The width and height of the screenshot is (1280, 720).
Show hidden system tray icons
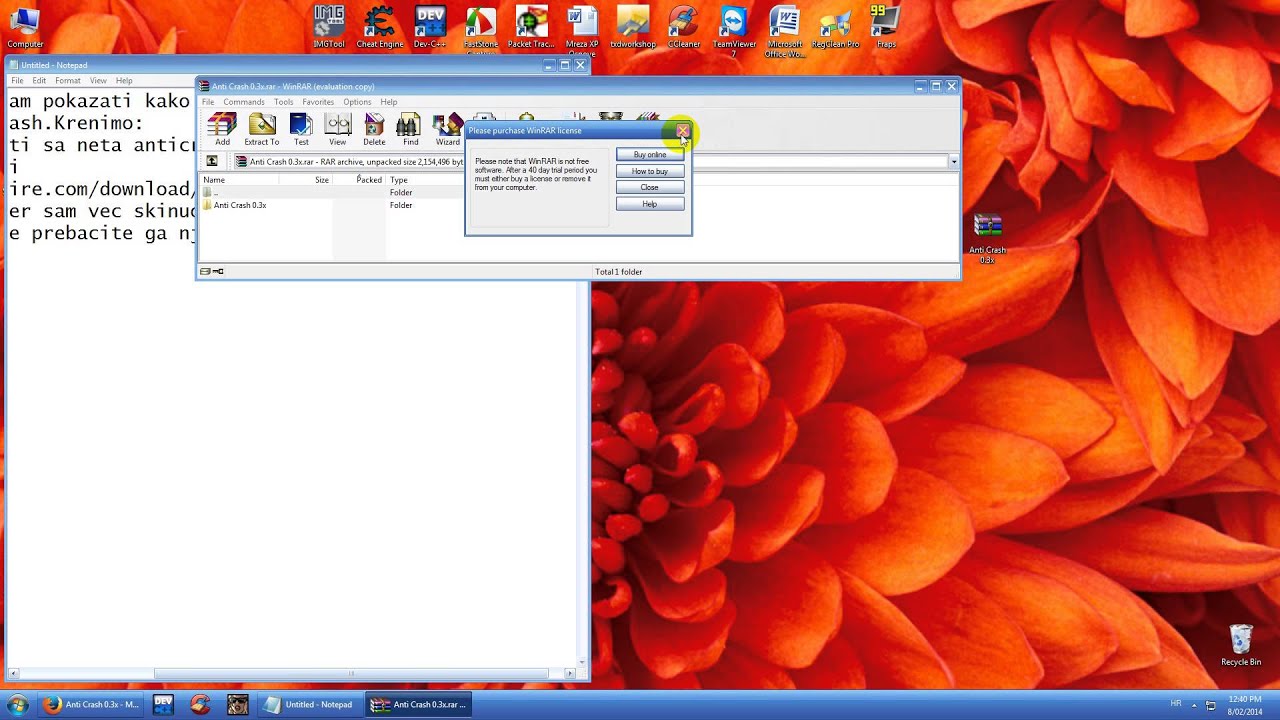(1193, 705)
